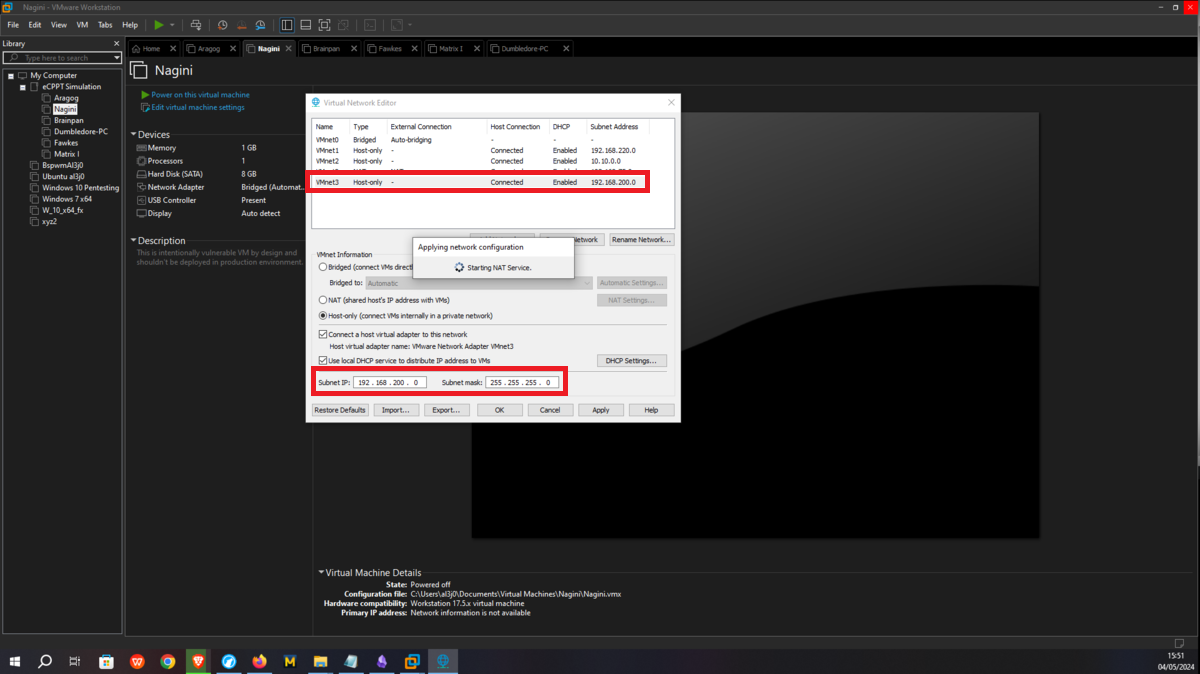Click the Rename Network button
Image resolution: width=1200 pixels, height=674 pixels.
tap(641, 240)
